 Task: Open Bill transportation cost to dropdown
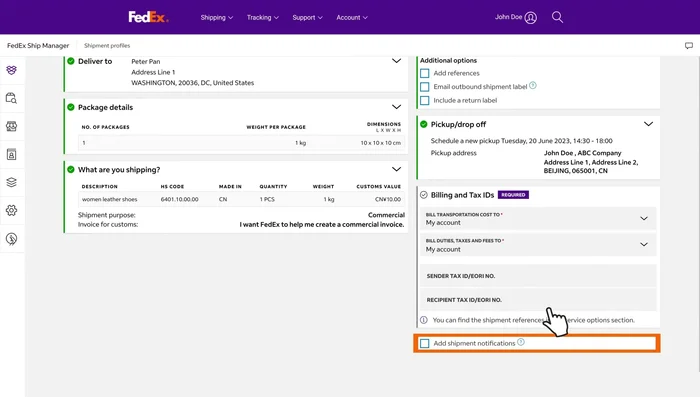coord(538,218)
